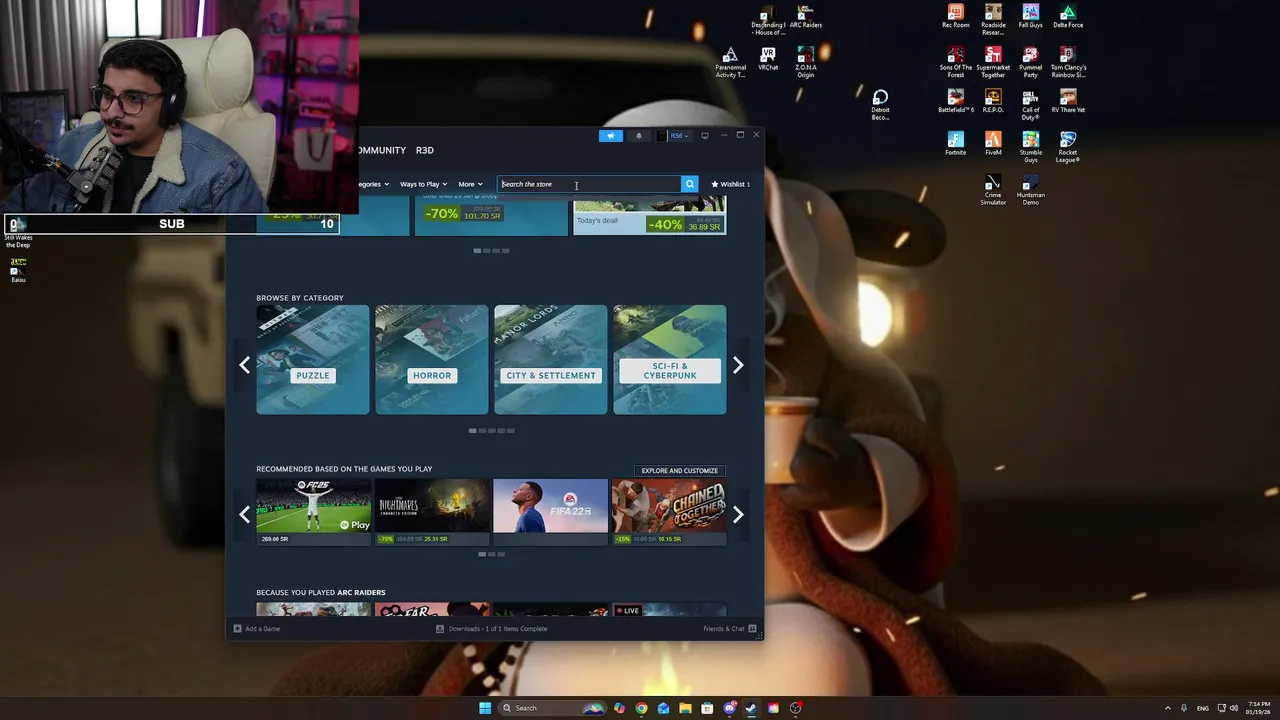
Task: Open VRChat desktop shortcut
Action: point(768,59)
